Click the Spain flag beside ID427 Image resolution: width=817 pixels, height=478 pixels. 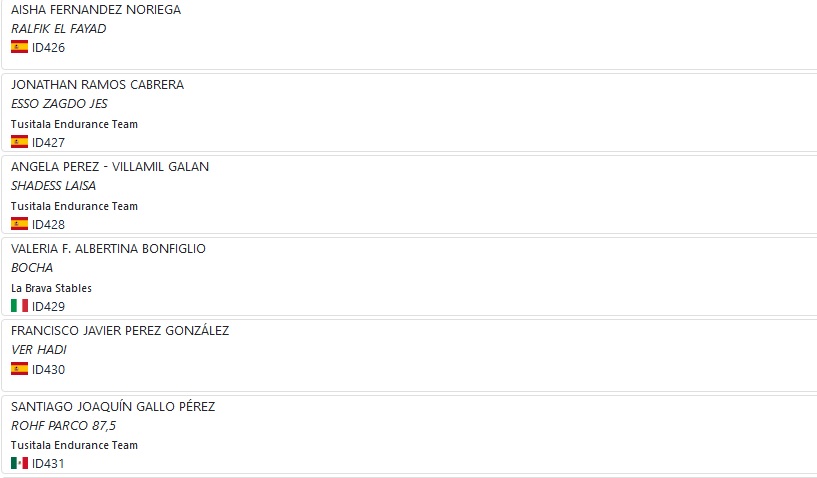pyautogui.click(x=19, y=142)
